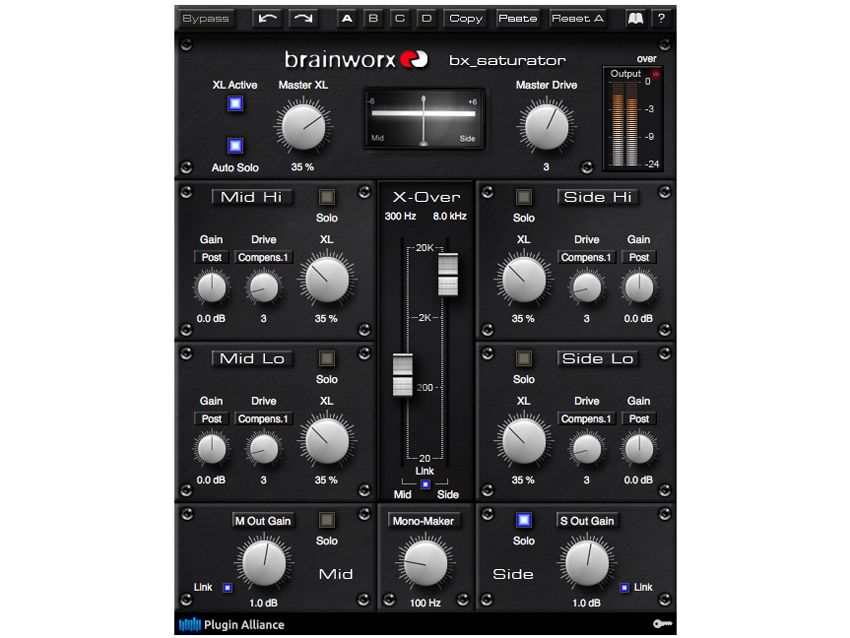The image size is (850, 638).
Task: Click the 300 Hz crossover value
Action: tap(400, 216)
